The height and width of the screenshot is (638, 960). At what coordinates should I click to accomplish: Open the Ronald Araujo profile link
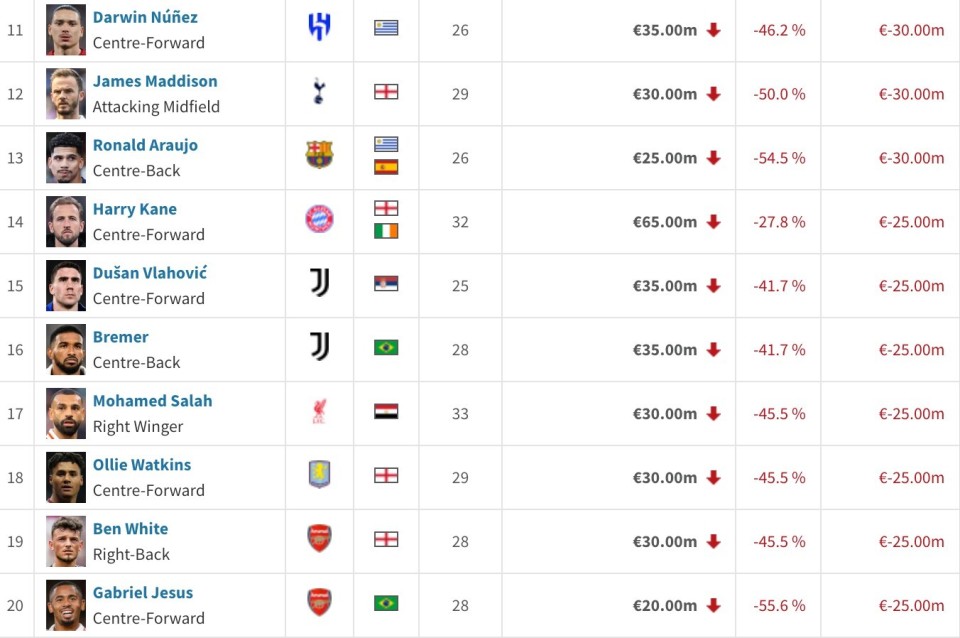click(145, 145)
